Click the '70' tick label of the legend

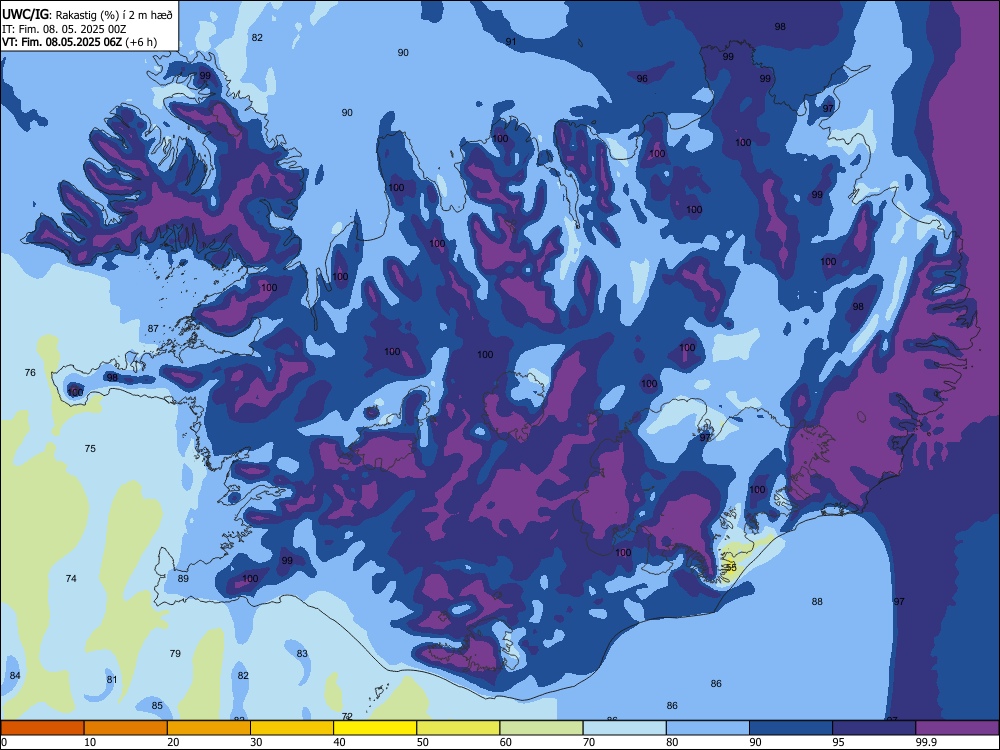tap(589, 742)
